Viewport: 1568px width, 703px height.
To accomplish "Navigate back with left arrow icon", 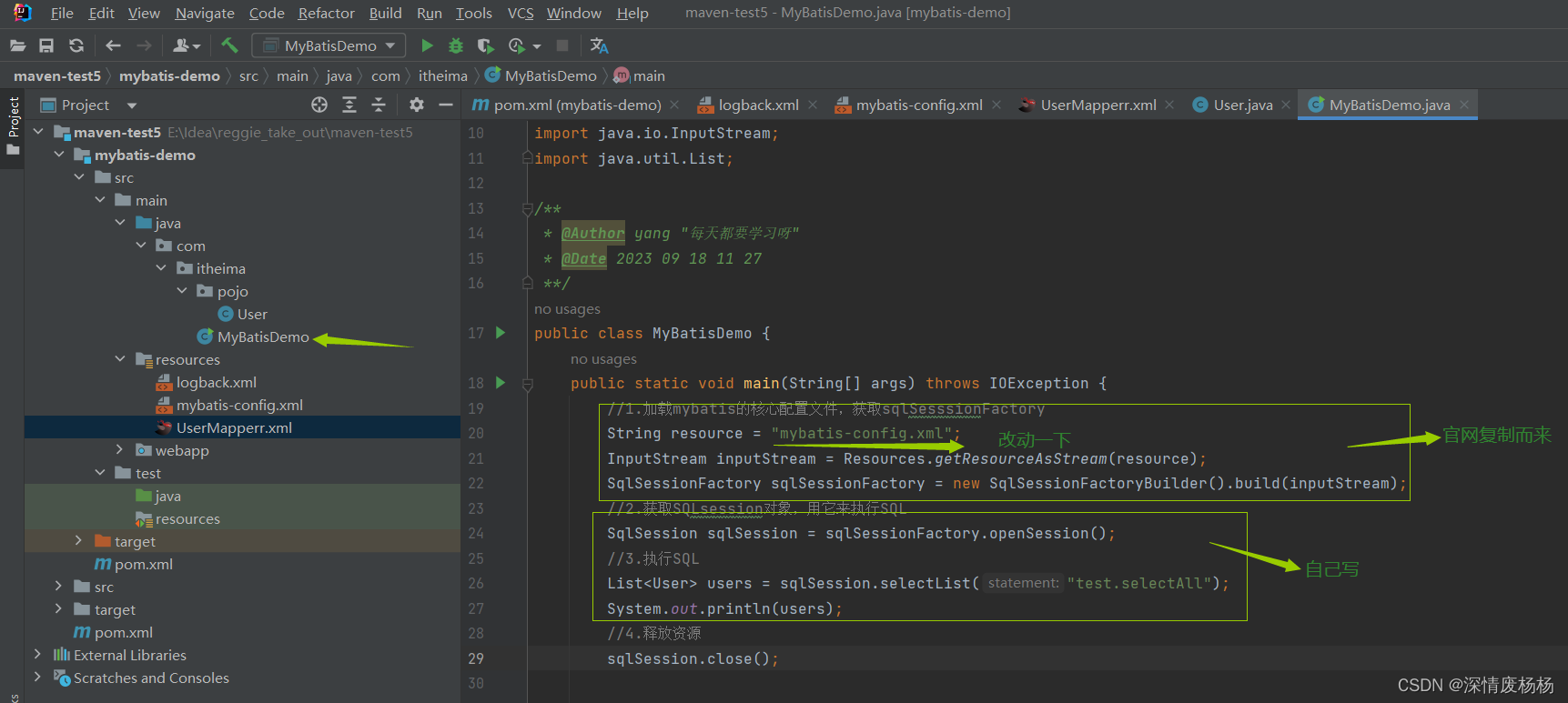I will point(113,45).
